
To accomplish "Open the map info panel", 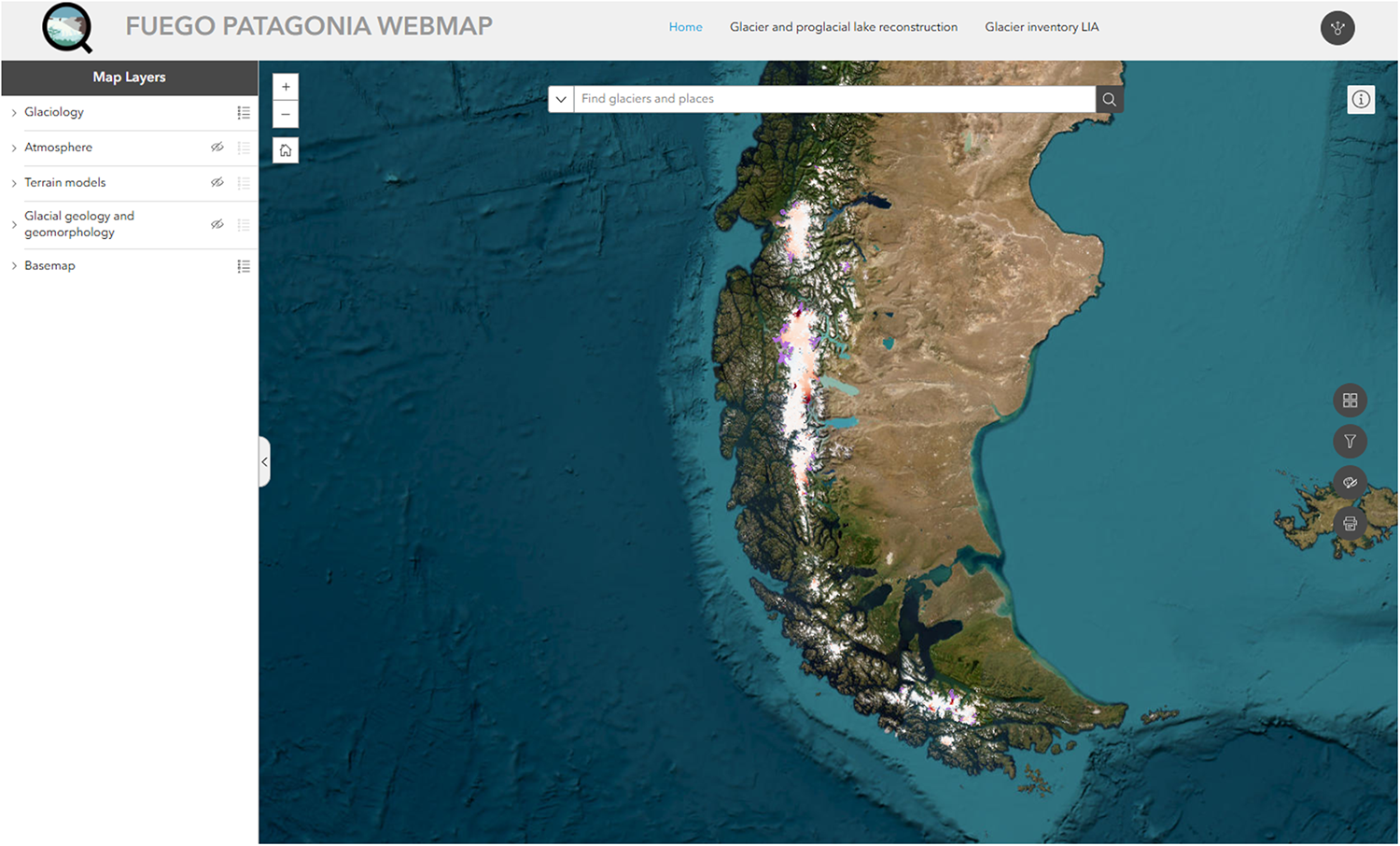I will pos(1361,99).
